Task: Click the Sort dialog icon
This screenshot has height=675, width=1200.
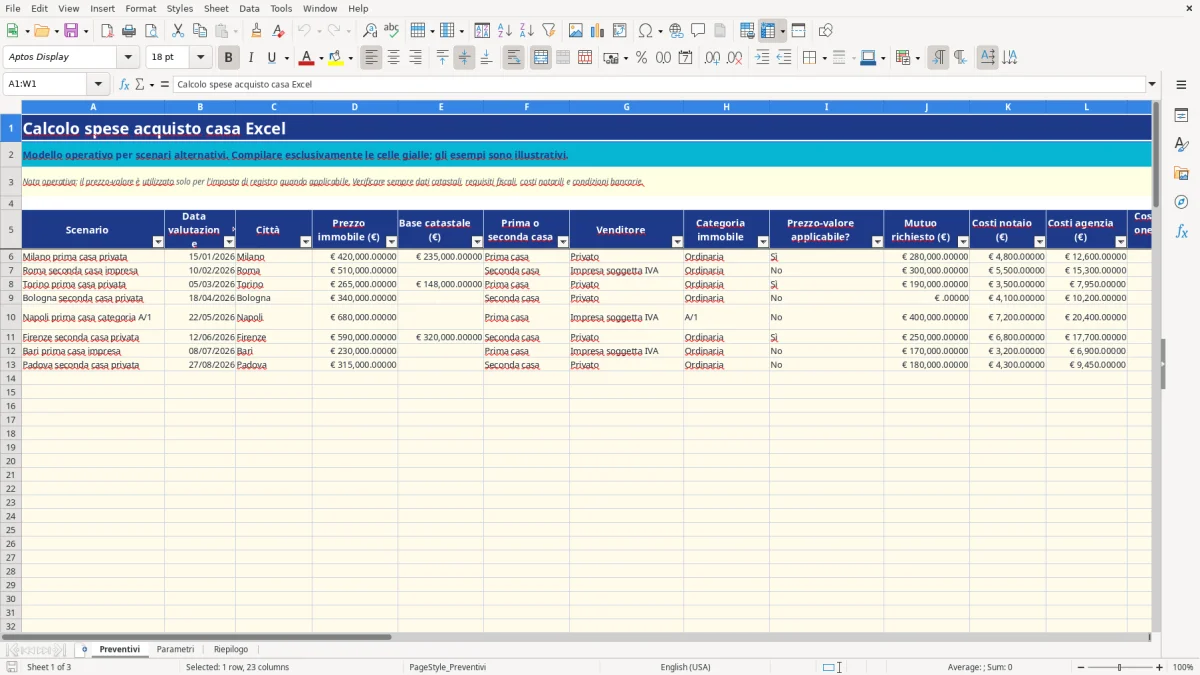Action: tap(482, 31)
